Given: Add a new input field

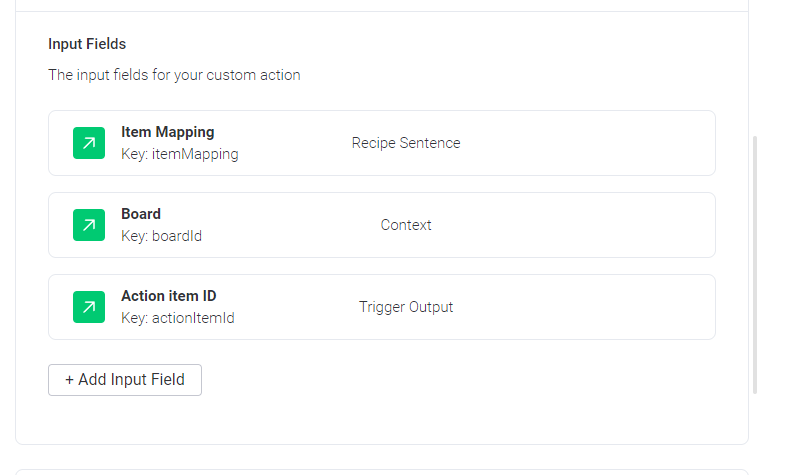Looking at the screenshot, I should click(125, 380).
